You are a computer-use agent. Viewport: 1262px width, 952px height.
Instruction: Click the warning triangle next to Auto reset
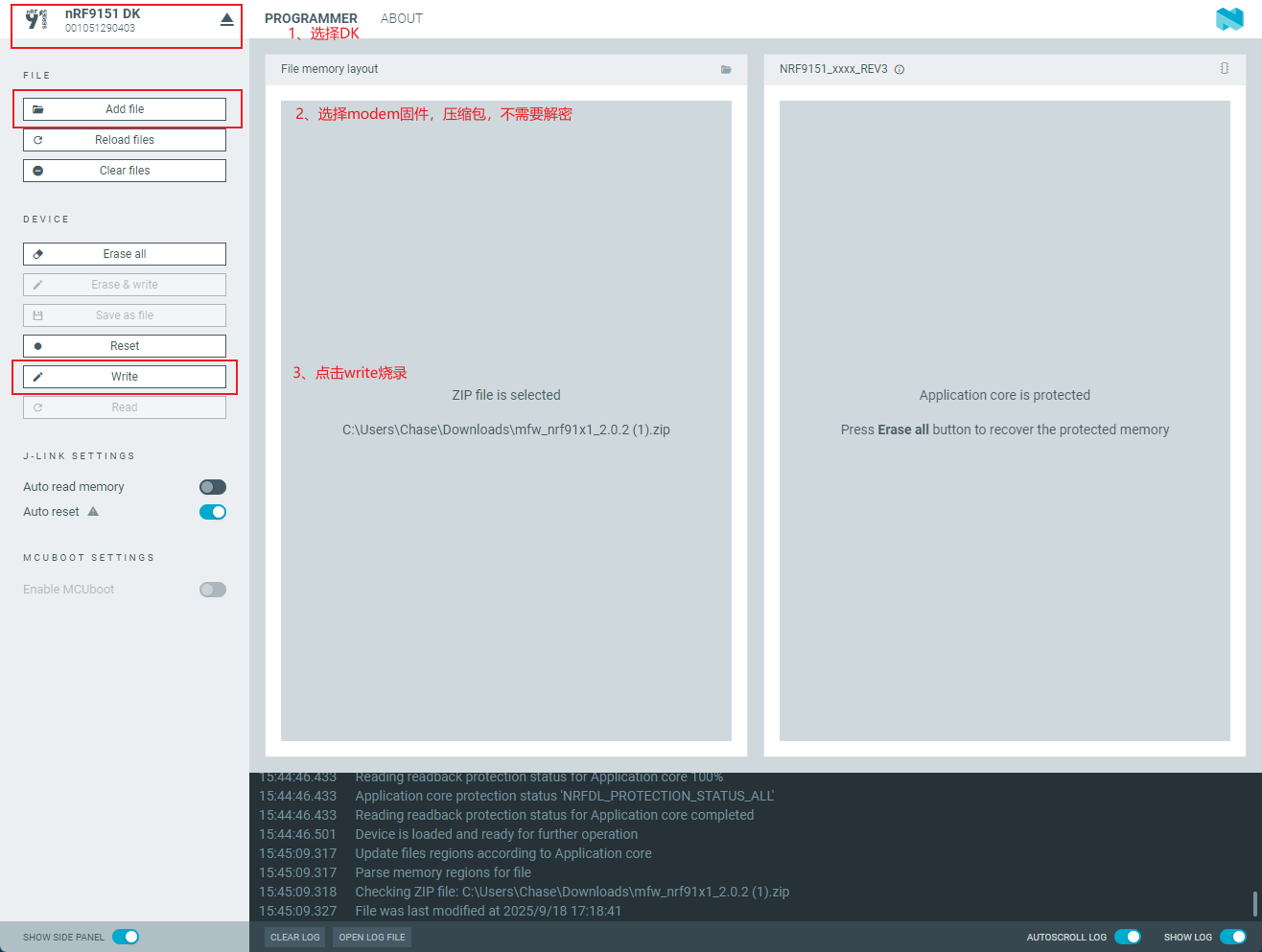[x=93, y=511]
